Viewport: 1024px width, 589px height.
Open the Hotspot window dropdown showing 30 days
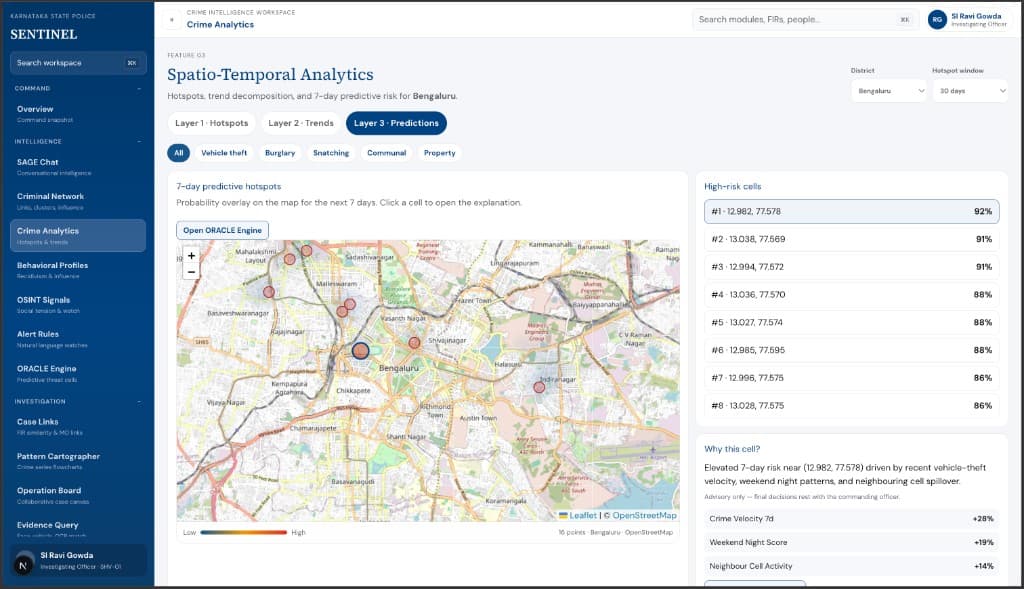(970, 91)
